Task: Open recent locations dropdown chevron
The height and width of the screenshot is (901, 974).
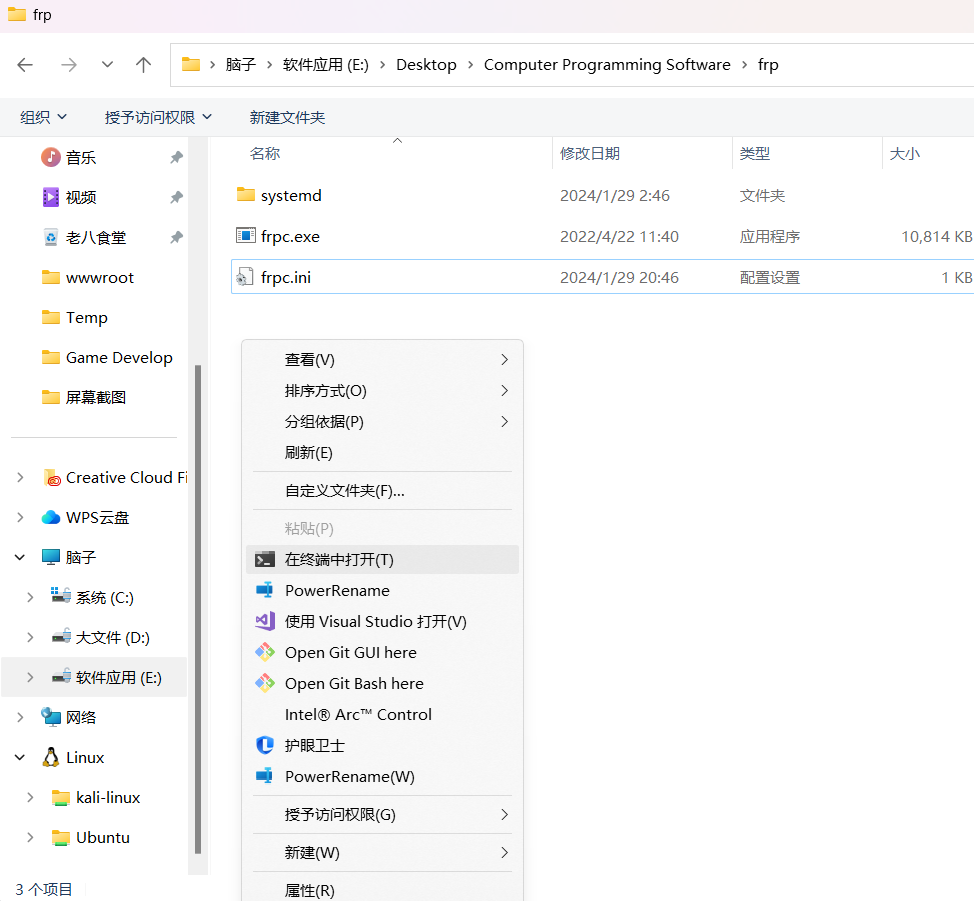Action: 107,65
